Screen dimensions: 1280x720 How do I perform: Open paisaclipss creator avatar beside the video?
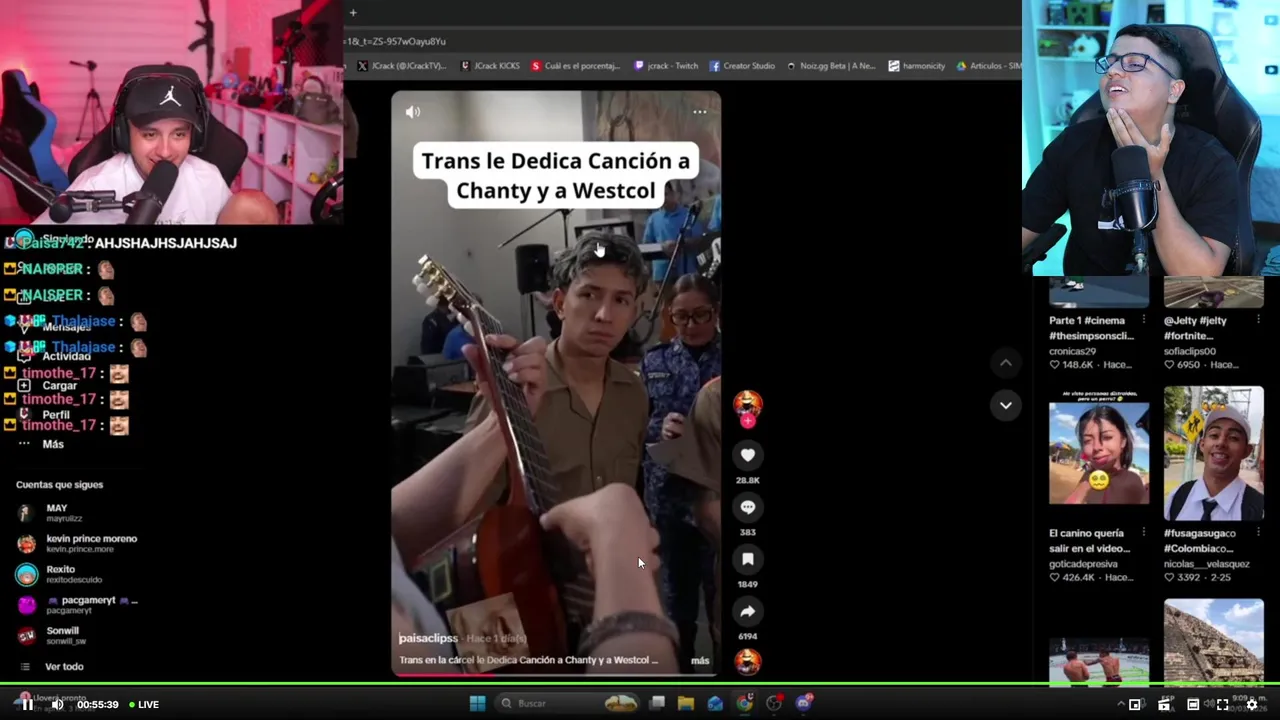748,402
